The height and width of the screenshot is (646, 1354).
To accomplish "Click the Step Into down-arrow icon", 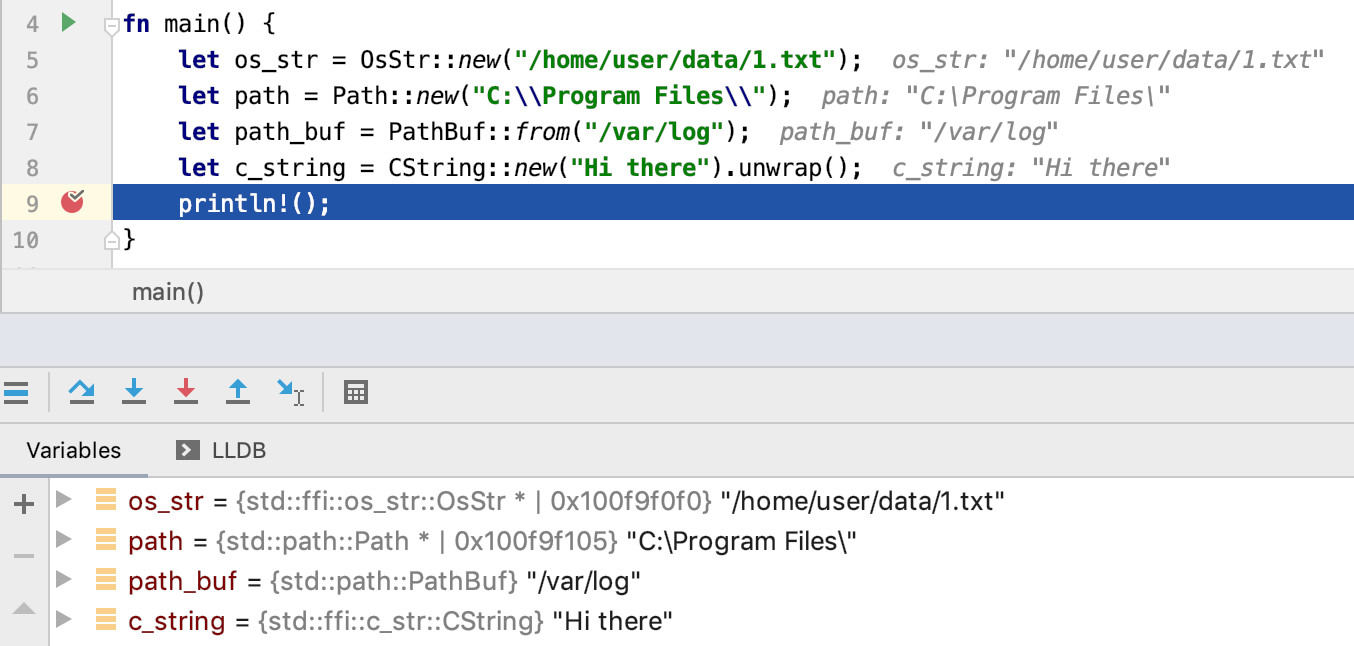I will coord(134,392).
